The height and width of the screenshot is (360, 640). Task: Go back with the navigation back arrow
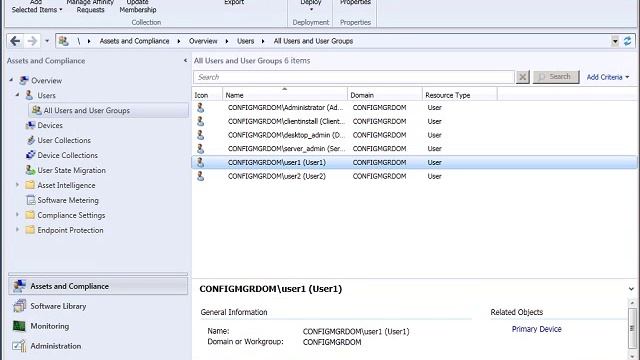point(15,41)
